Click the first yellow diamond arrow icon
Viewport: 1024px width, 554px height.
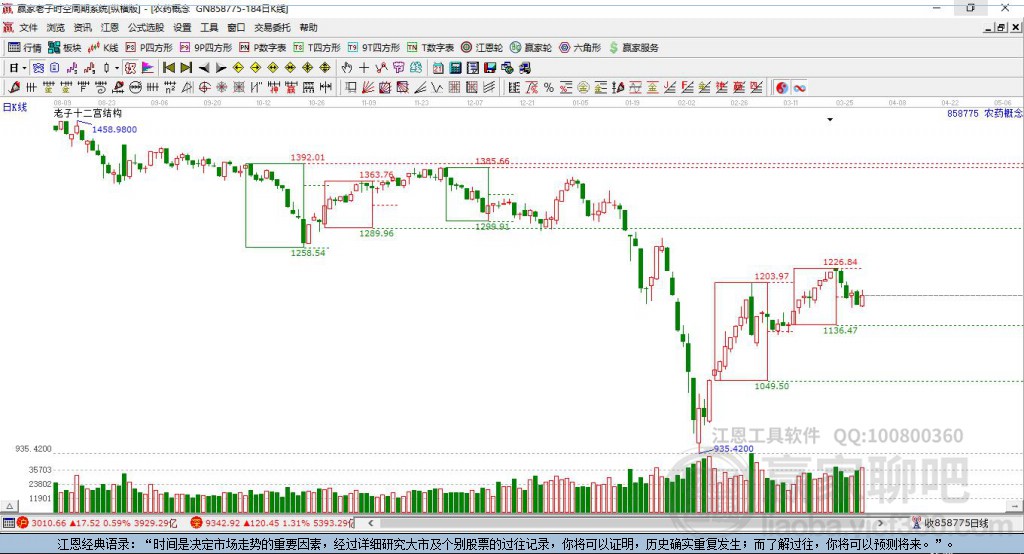tap(238, 68)
